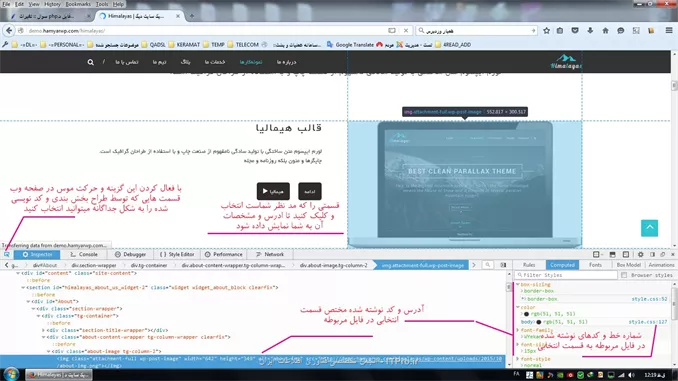Enable the Browser styles checkbox
Screen dimensions: 678x381
[x=624, y=275]
